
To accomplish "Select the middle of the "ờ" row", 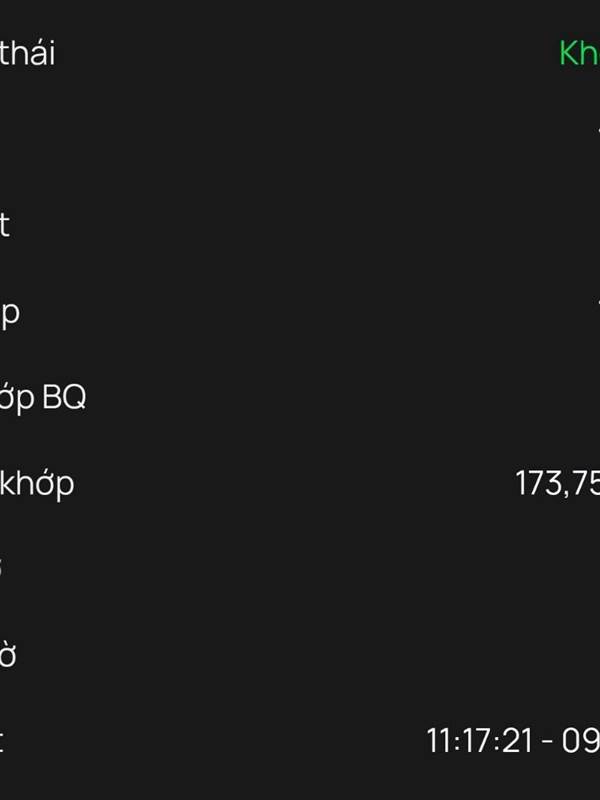I will 300,656.
